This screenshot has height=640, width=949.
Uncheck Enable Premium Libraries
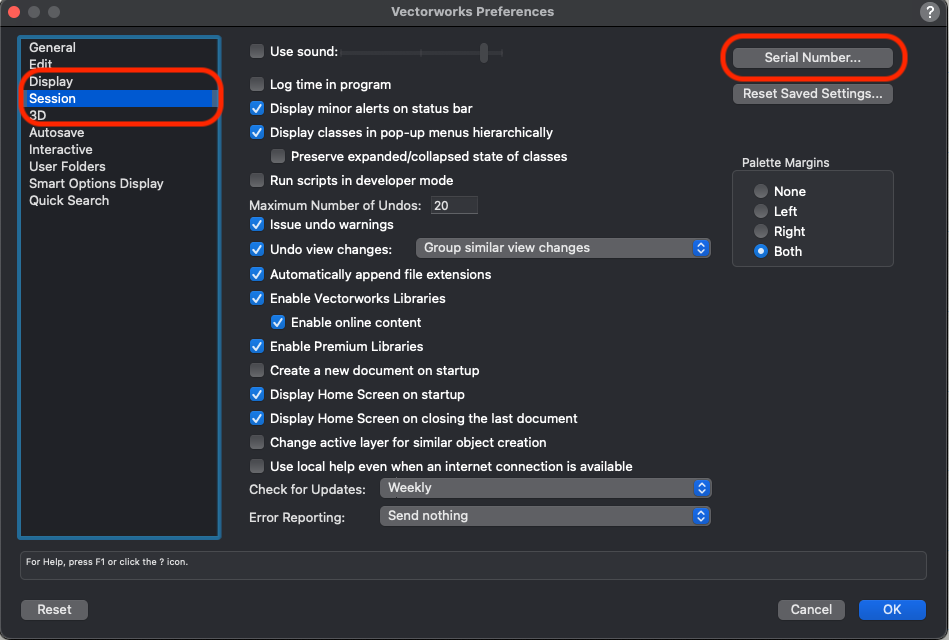(x=257, y=347)
